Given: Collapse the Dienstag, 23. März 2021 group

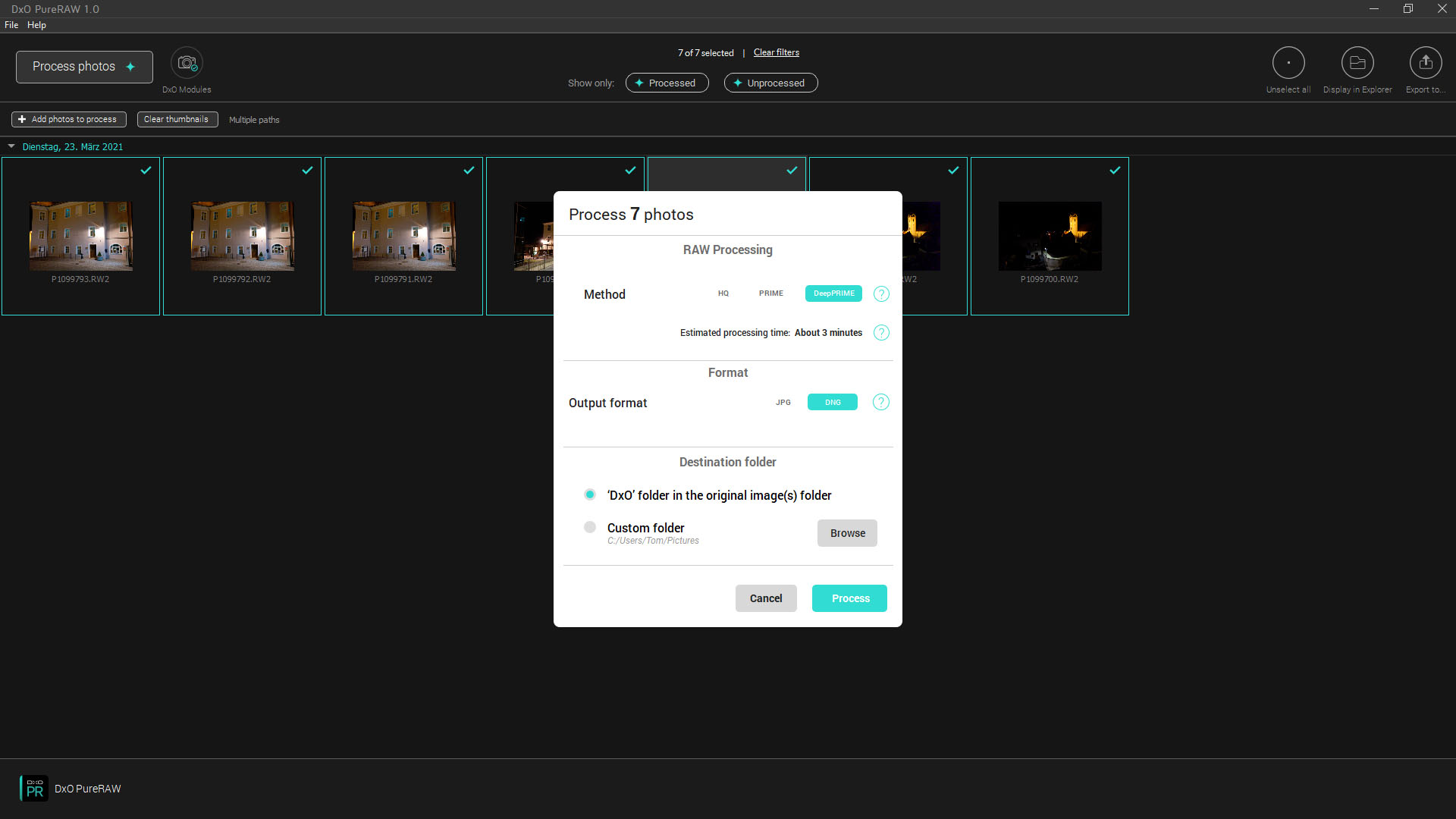Looking at the screenshot, I should click(x=11, y=146).
